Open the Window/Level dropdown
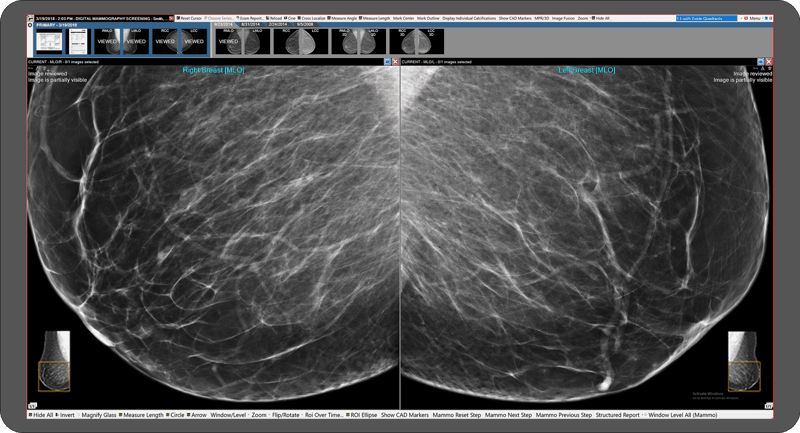This screenshot has width=800, height=433. click(x=229, y=415)
